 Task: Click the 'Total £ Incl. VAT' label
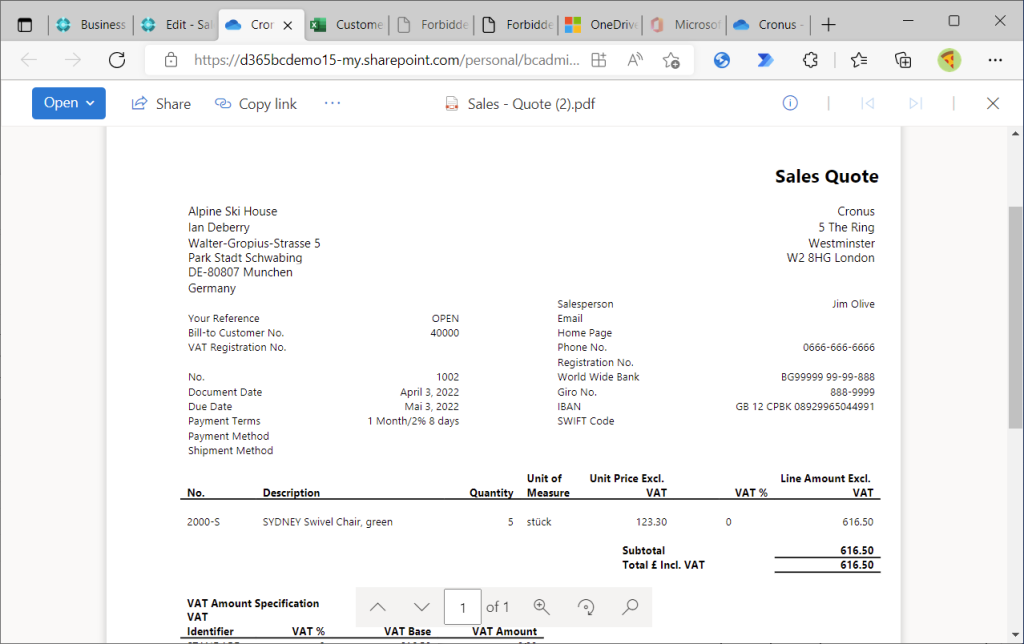click(x=664, y=565)
